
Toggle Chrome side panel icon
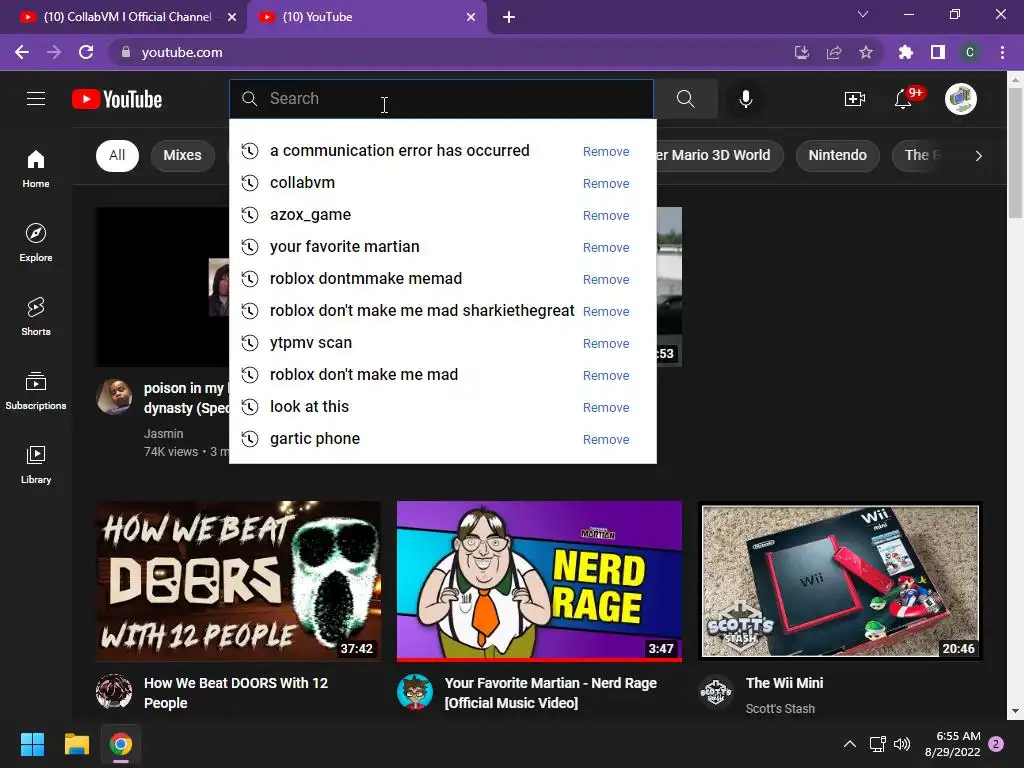(938, 52)
